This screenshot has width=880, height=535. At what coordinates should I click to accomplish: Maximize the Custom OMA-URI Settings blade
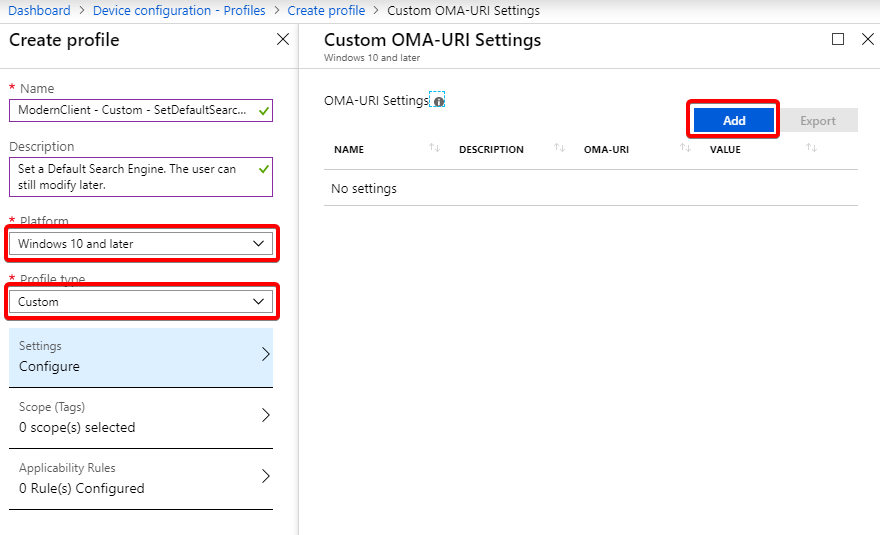(x=838, y=39)
